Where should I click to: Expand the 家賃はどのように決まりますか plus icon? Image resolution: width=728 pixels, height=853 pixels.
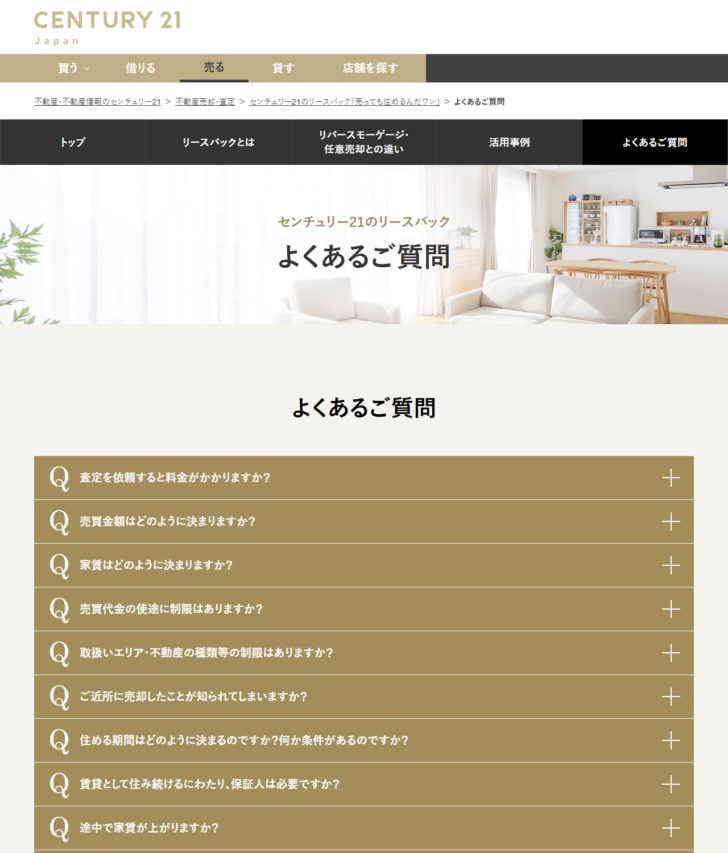tap(671, 566)
